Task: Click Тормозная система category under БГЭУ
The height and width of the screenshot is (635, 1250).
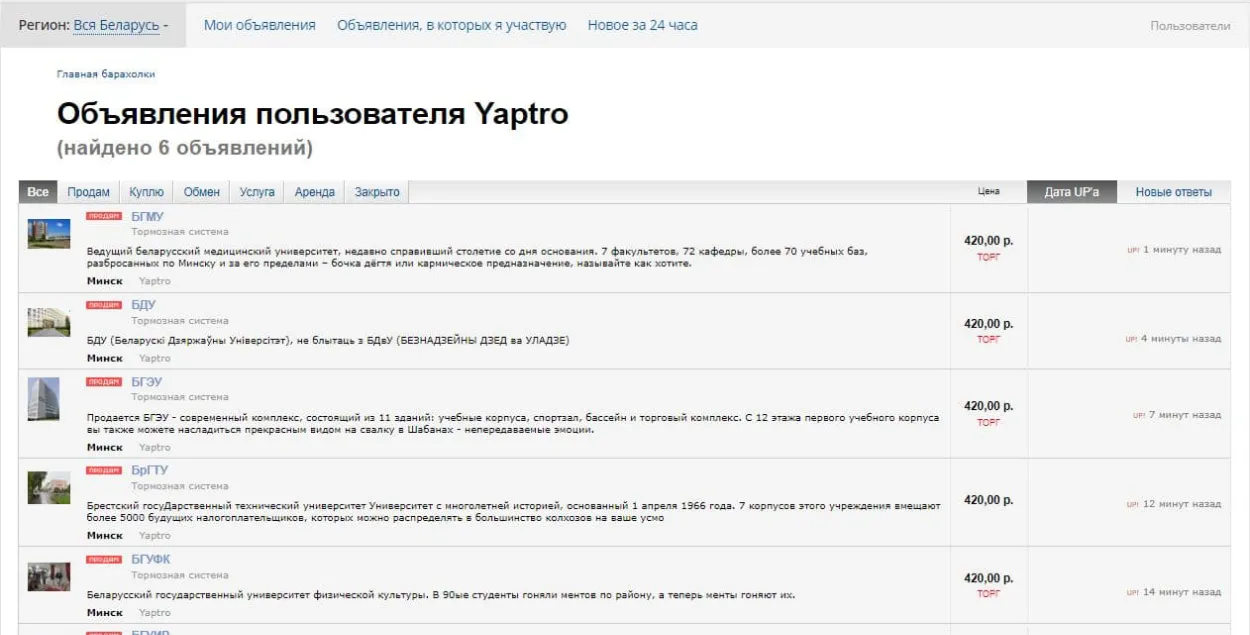Action: pyautogui.click(x=180, y=397)
